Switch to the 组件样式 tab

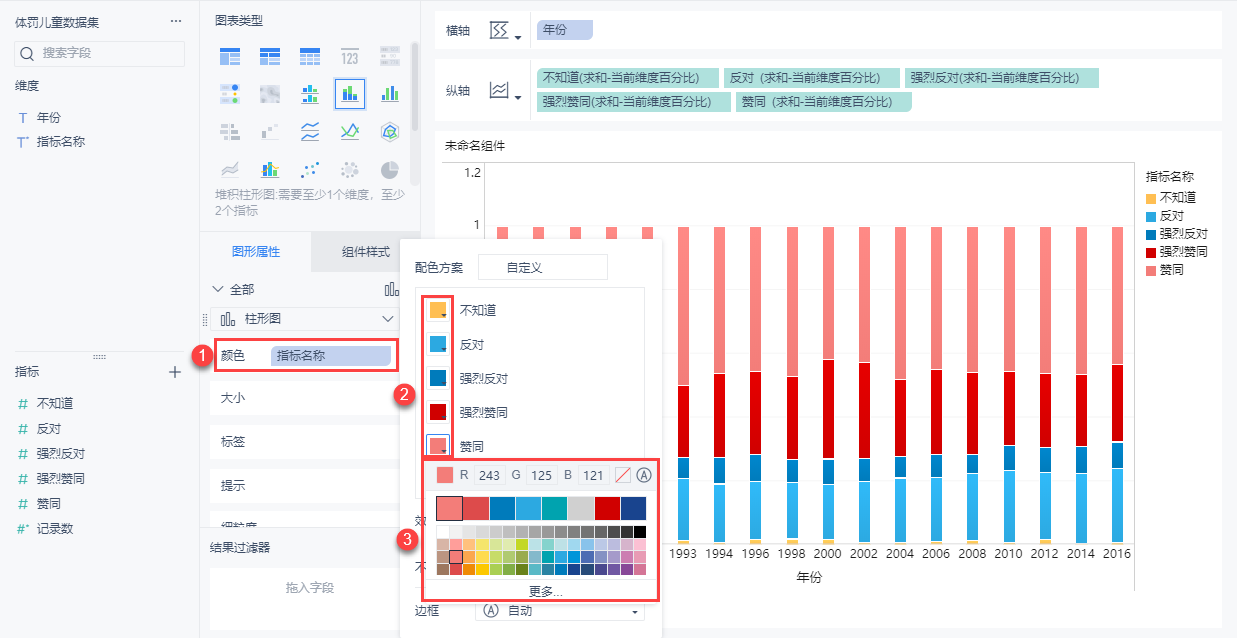[x=365, y=252]
